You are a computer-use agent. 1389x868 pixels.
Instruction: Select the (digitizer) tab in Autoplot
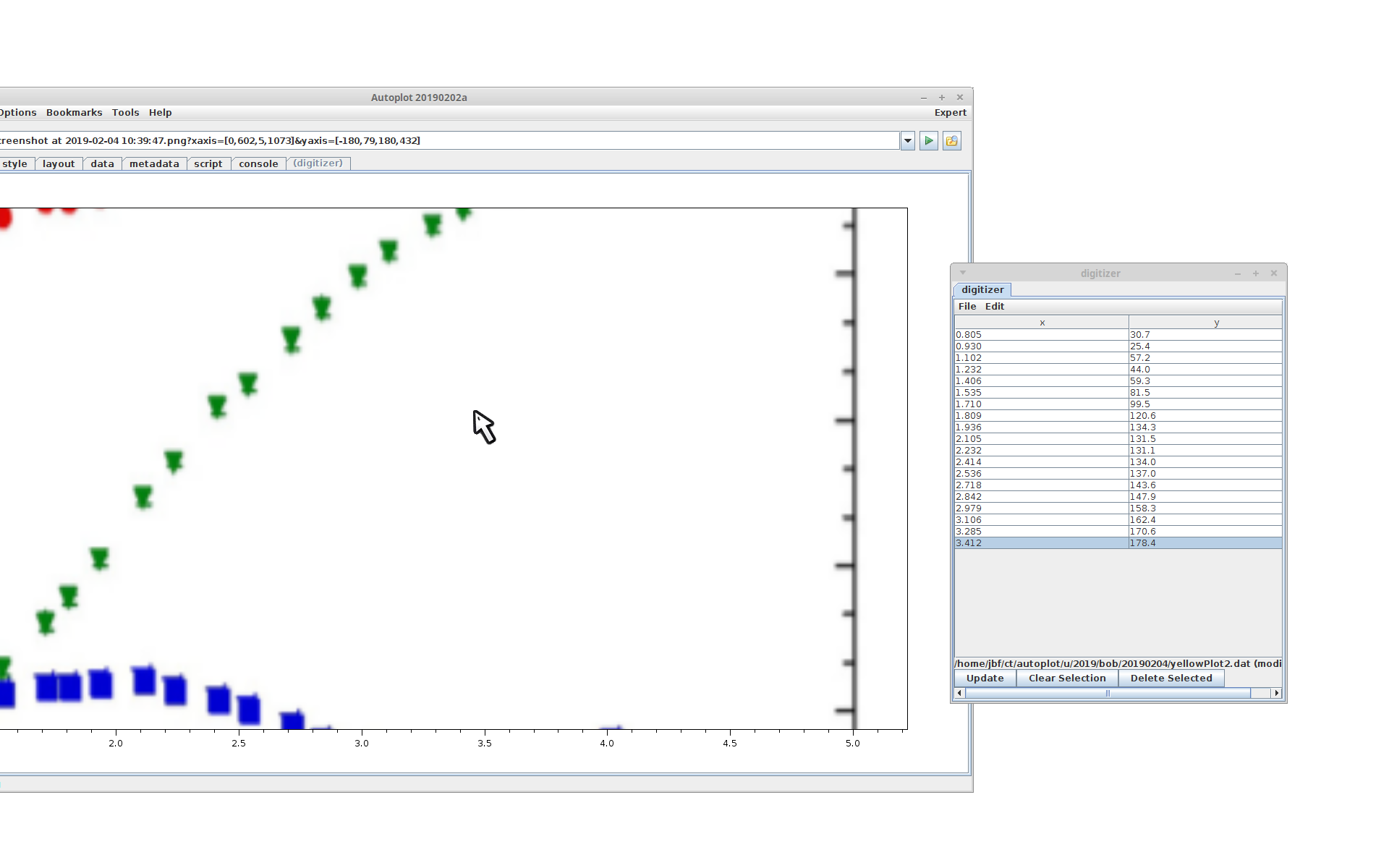point(318,163)
